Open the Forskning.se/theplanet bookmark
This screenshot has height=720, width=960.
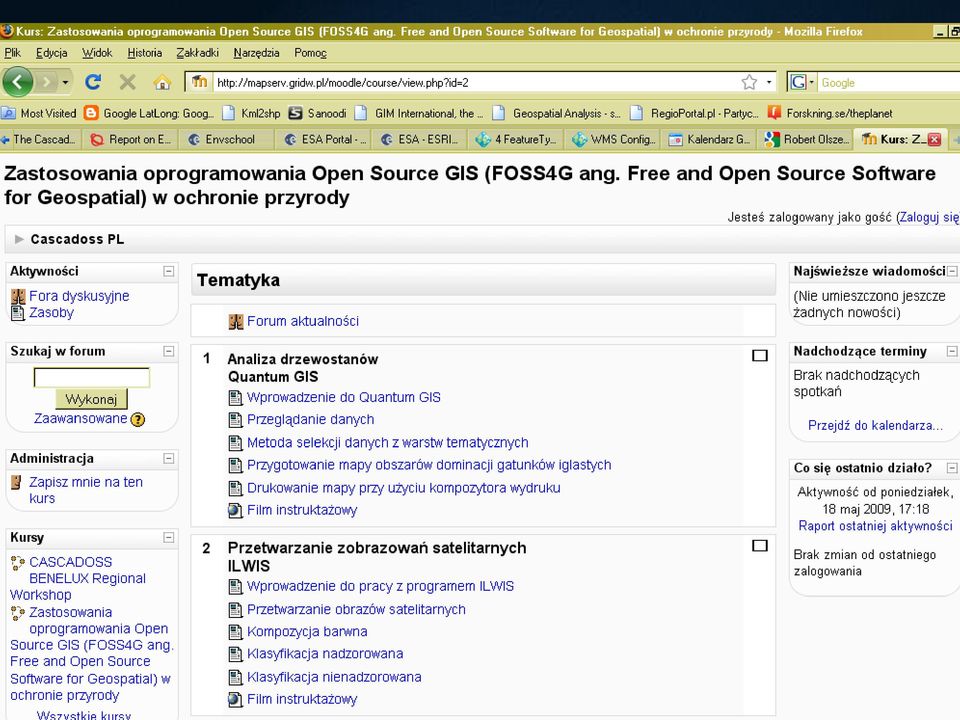[x=830, y=113]
